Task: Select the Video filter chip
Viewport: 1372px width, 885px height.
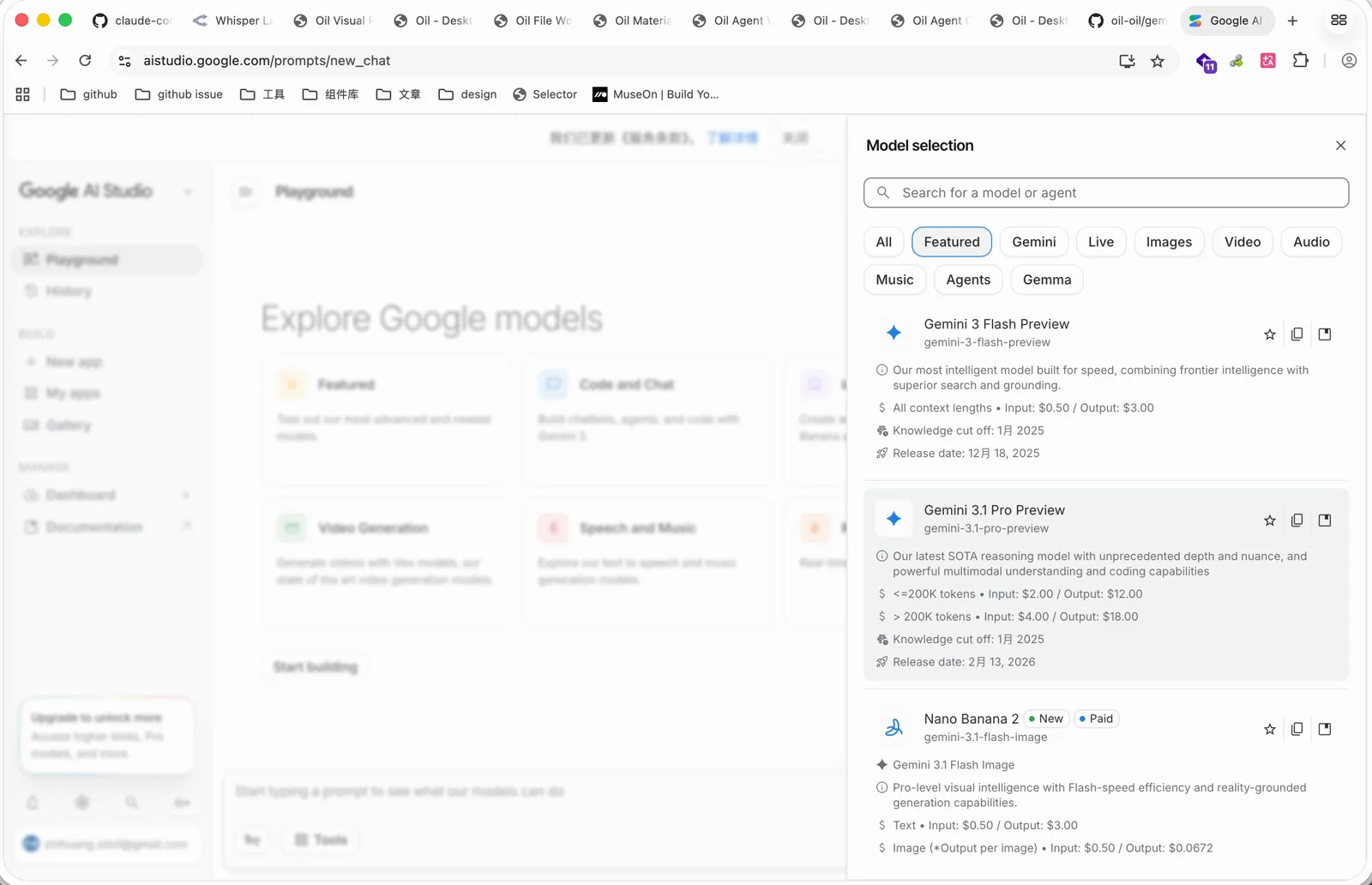Action: [1243, 242]
